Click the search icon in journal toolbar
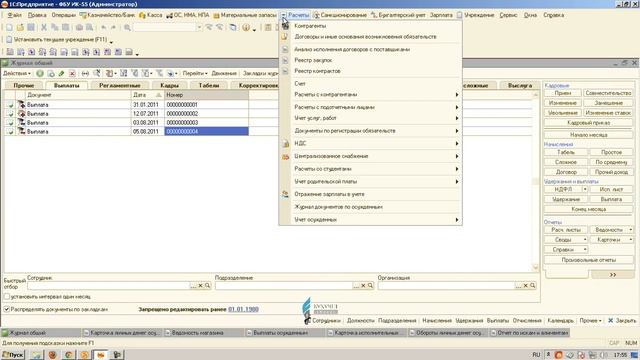Viewport: 640px width, 360px height. pyautogui.click(x=97, y=73)
